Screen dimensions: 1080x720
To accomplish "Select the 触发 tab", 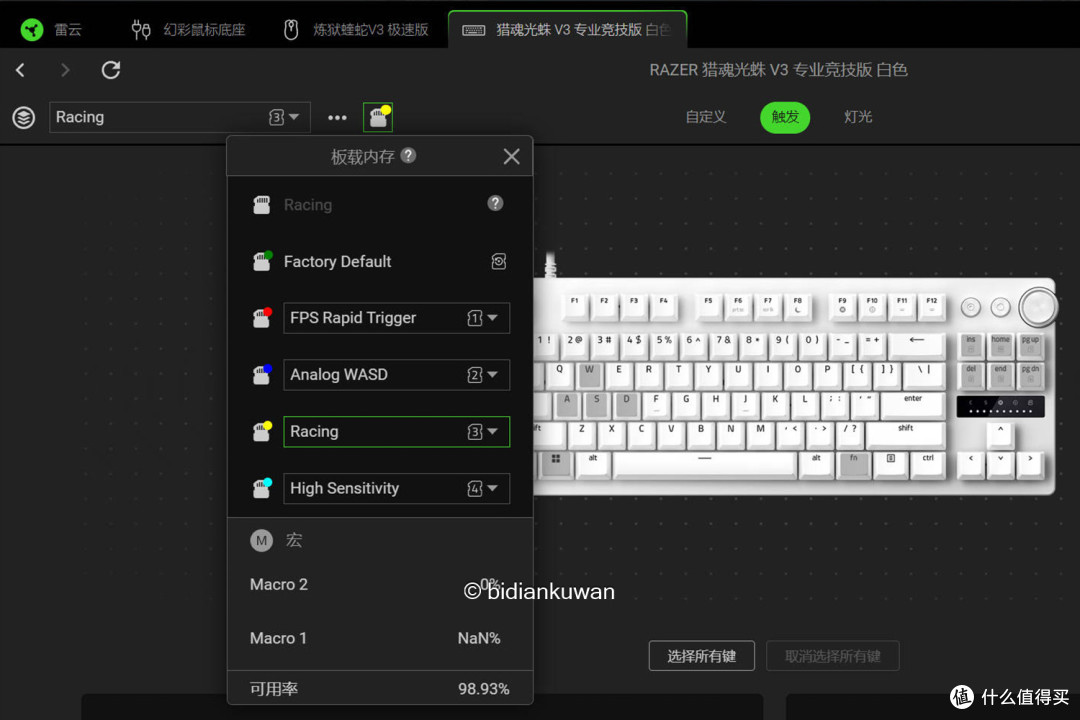I will tap(785, 117).
